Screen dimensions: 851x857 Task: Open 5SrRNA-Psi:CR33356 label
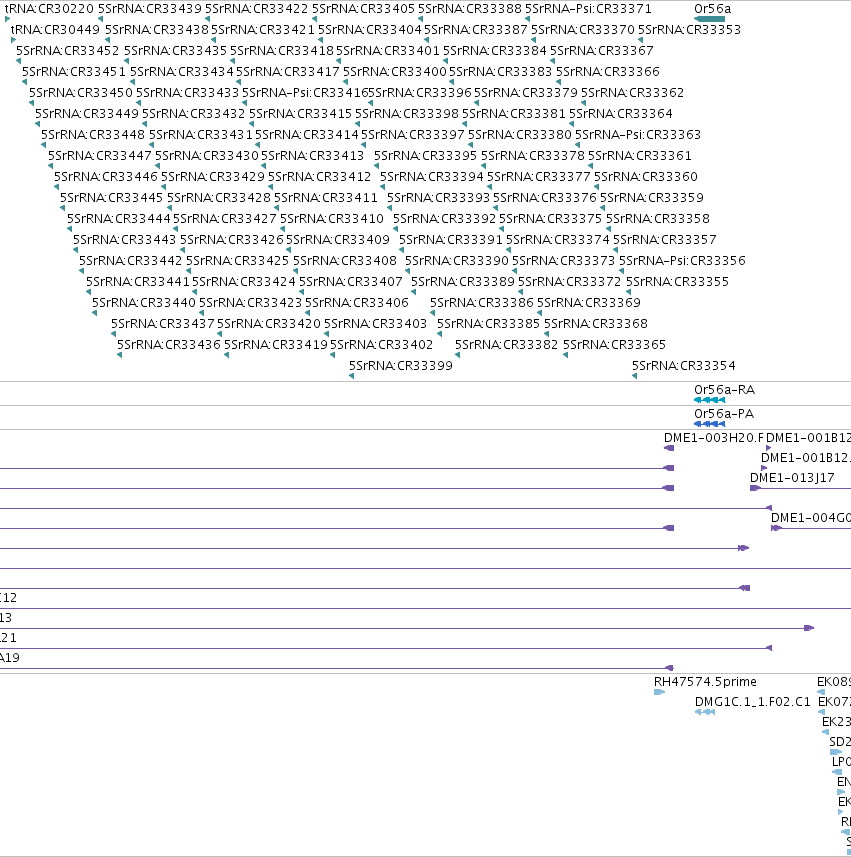[682, 261]
